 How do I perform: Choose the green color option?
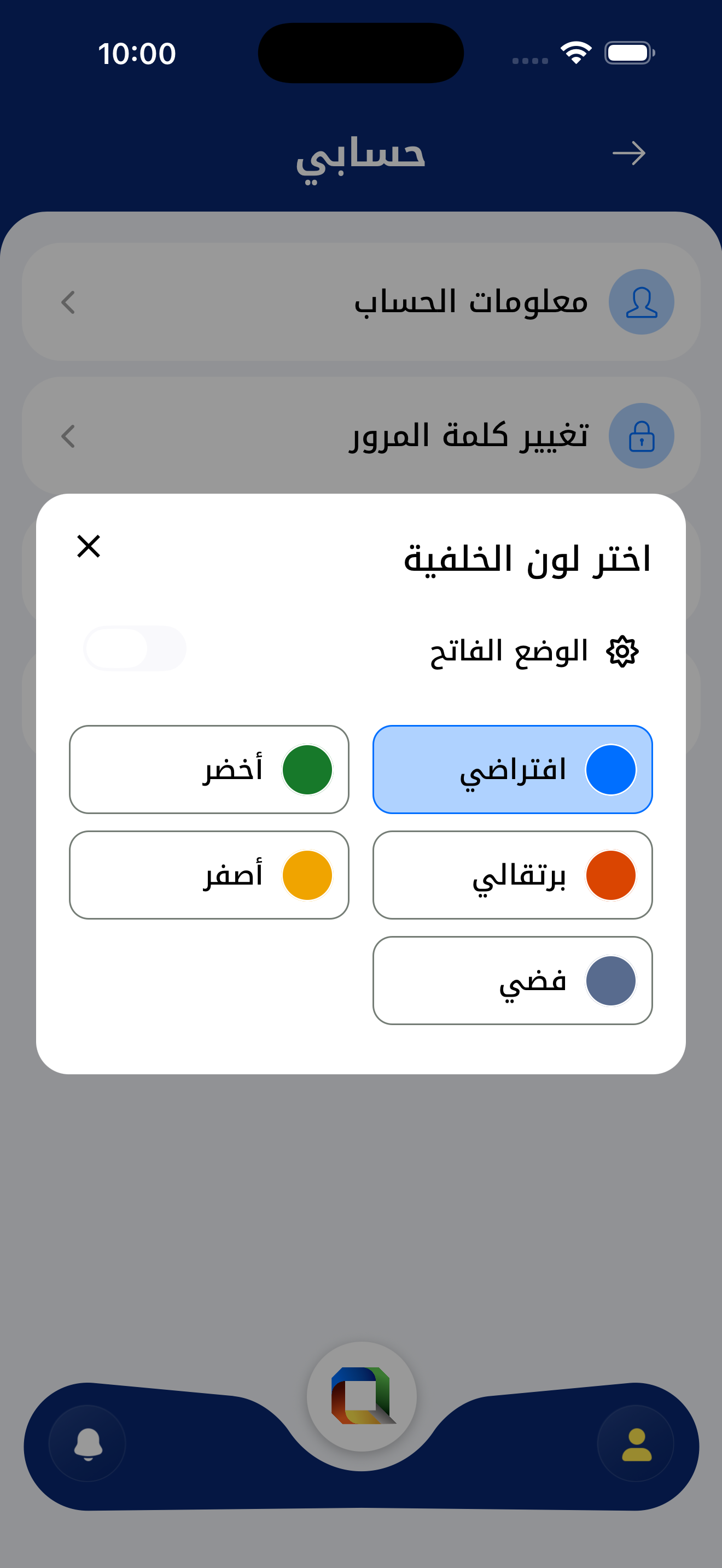pyautogui.click(x=209, y=769)
